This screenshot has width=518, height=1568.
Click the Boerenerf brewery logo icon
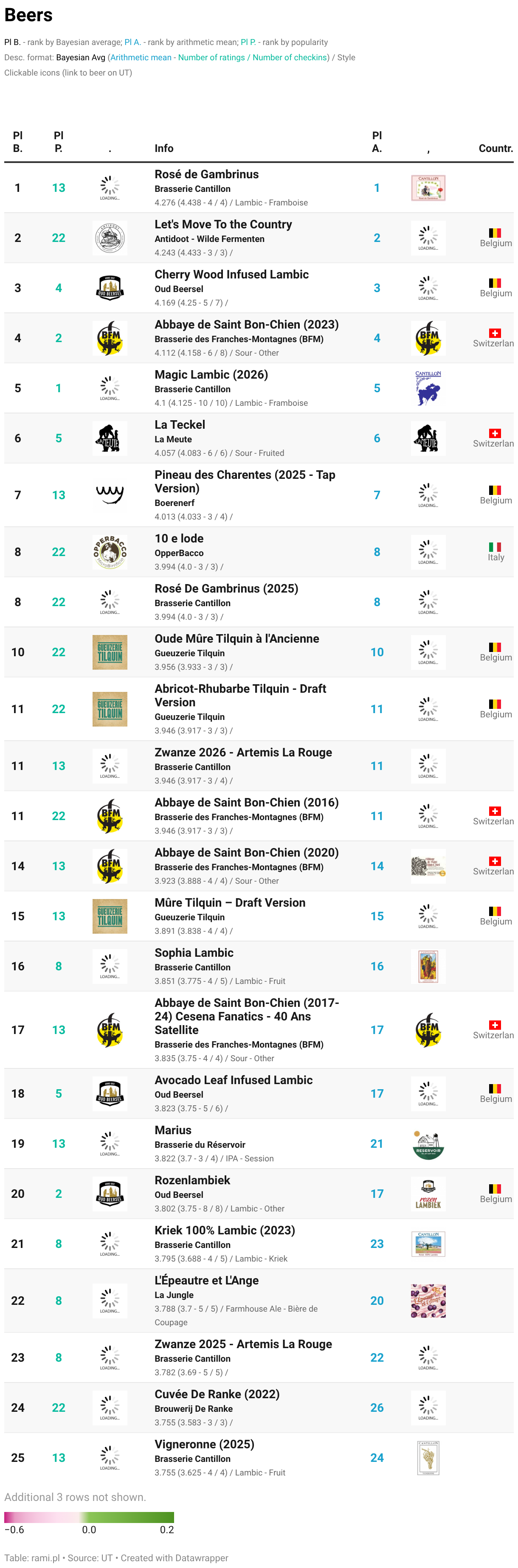tap(110, 495)
